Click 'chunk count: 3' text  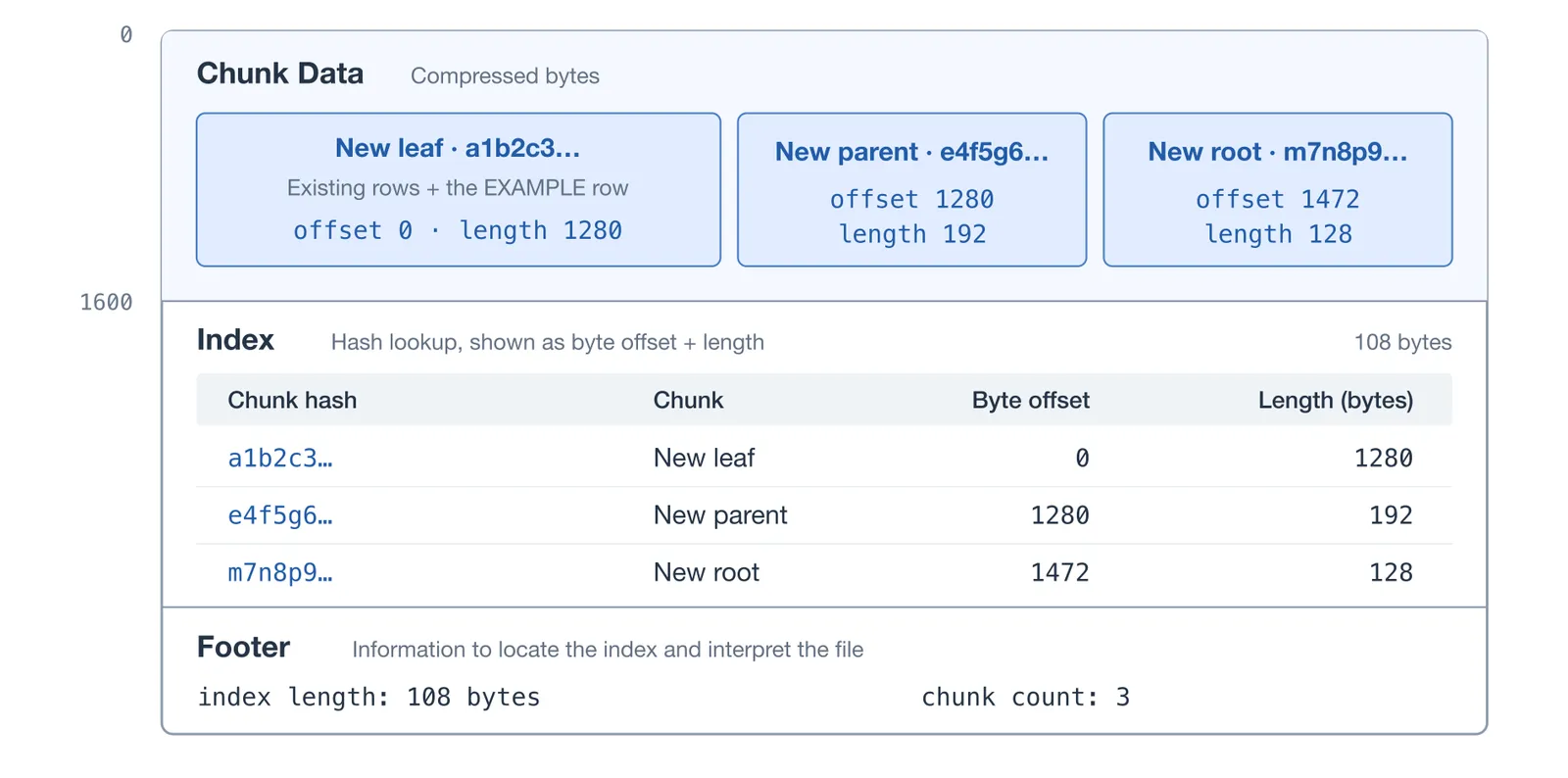pyautogui.click(x=1025, y=697)
